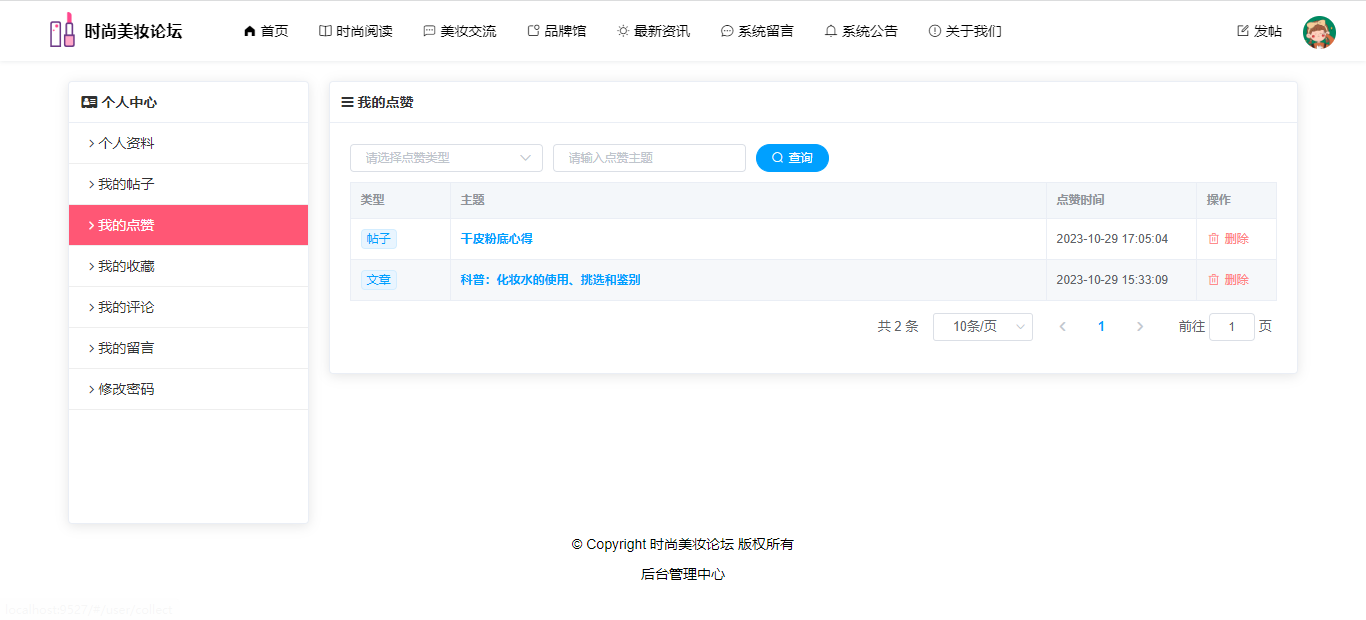The image size is (1366, 620).
Task: Select 修改密码 in sidebar menu
Action: tap(126, 389)
